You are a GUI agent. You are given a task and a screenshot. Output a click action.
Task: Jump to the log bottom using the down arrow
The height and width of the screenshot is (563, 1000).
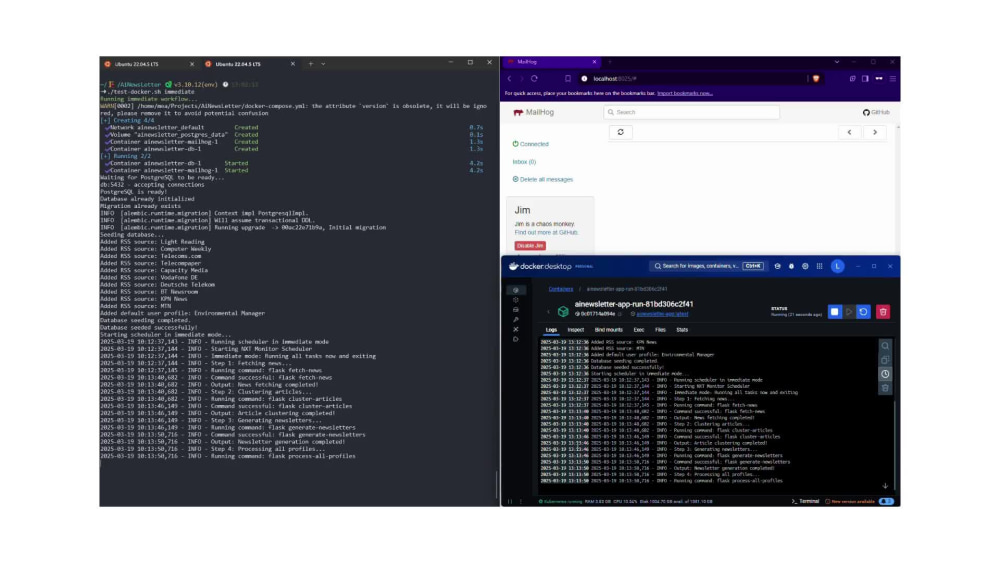[885, 486]
